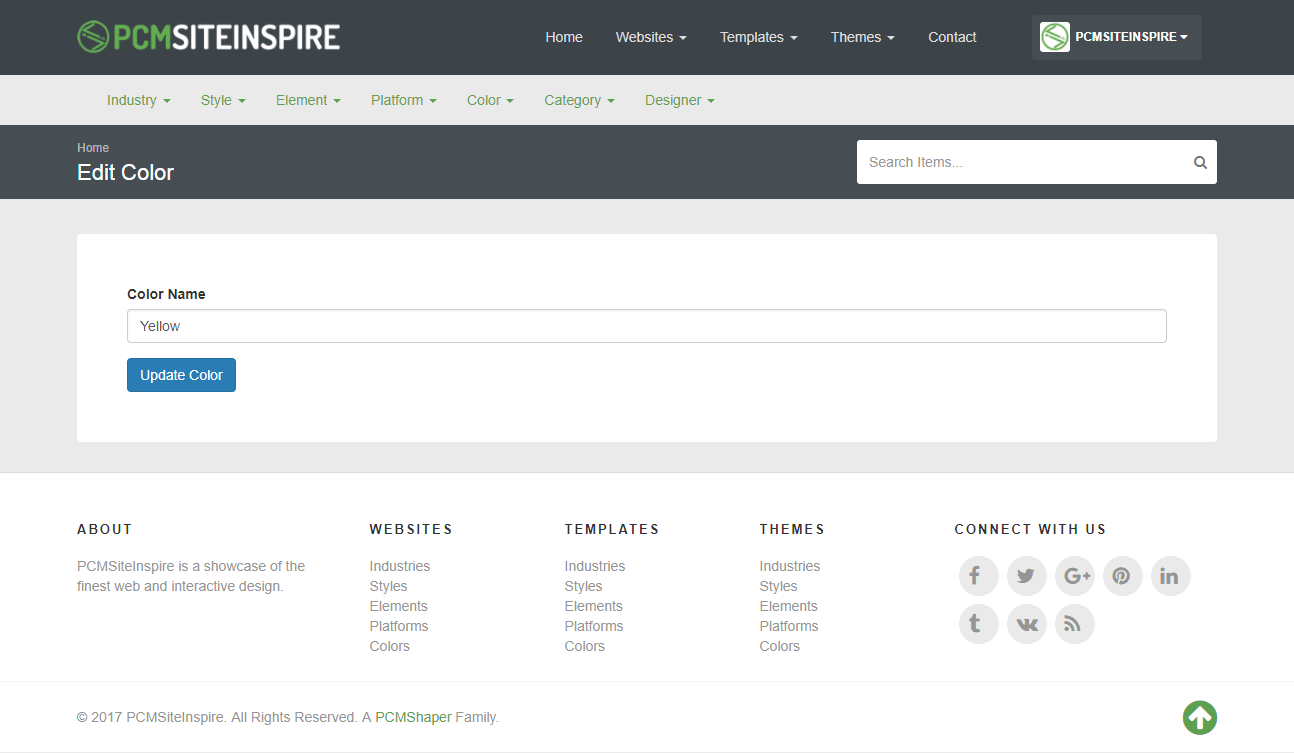Open the Themes dropdown in navbar
1294x753 pixels.
[862, 37]
